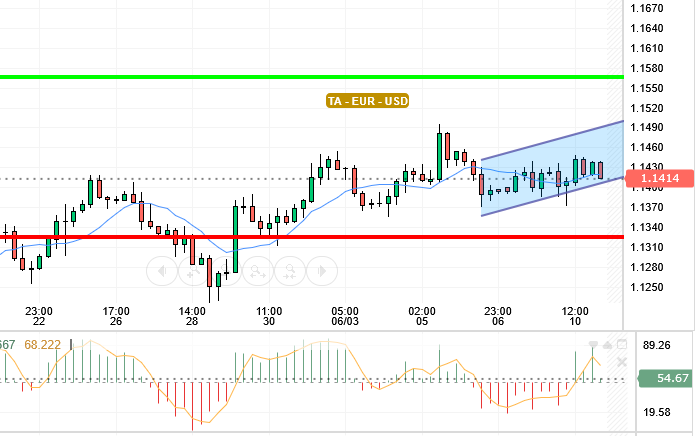Click the zoom out magnifier behind the candles
This screenshot has width=696, height=436.
[x=226, y=270]
